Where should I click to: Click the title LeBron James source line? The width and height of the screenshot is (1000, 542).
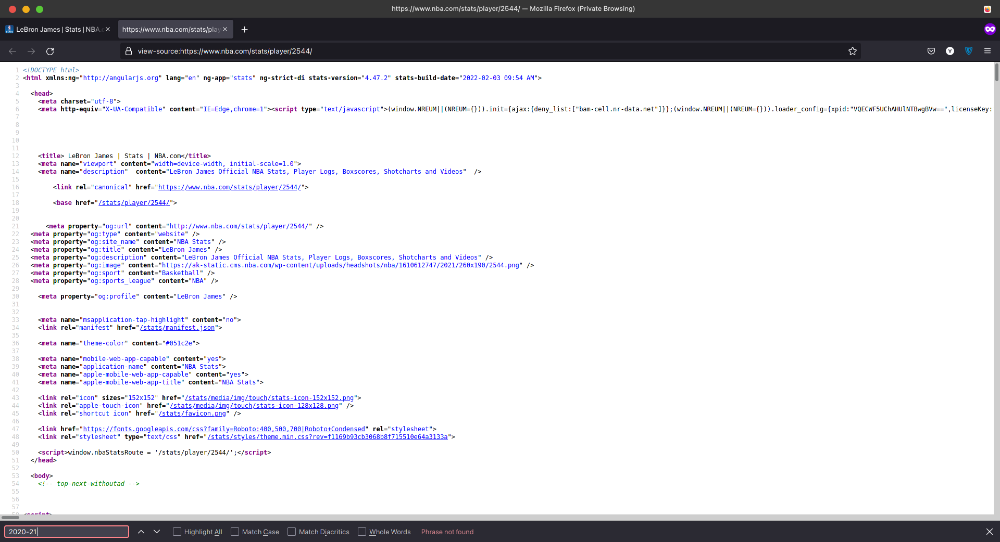124,156
